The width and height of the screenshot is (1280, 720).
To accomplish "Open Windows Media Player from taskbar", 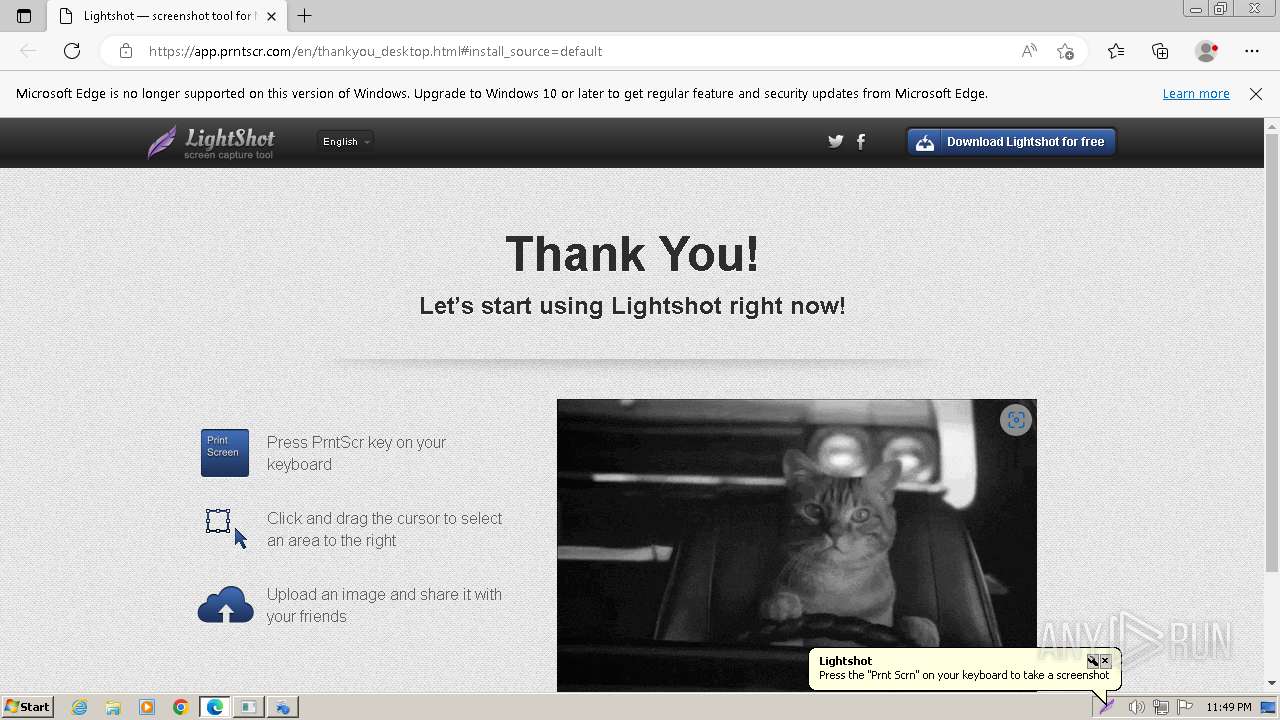I will 147,707.
